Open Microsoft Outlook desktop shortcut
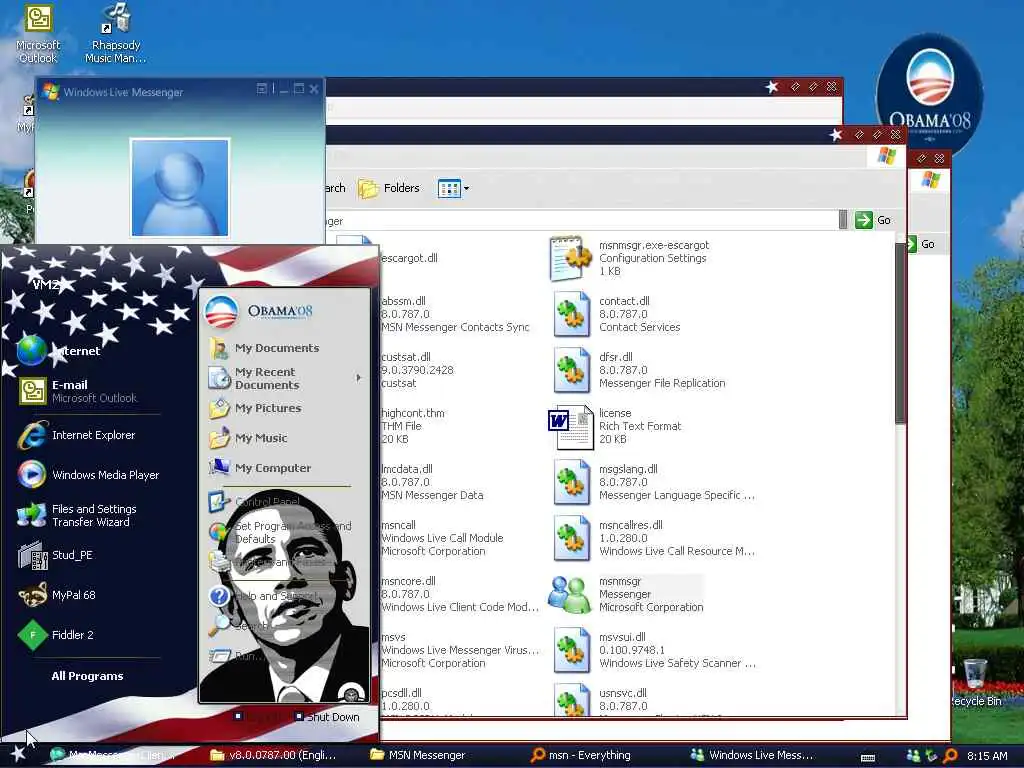This screenshot has width=1024, height=768. (x=38, y=34)
